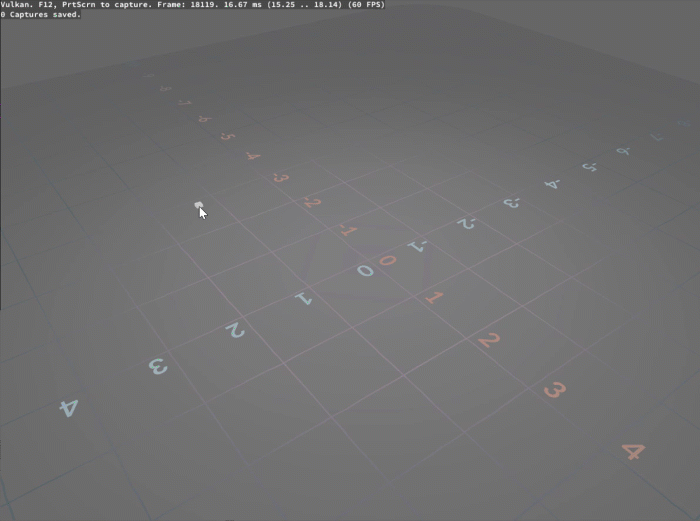
Task: Click the orange "1" grid label
Action: pyautogui.click(x=434, y=297)
